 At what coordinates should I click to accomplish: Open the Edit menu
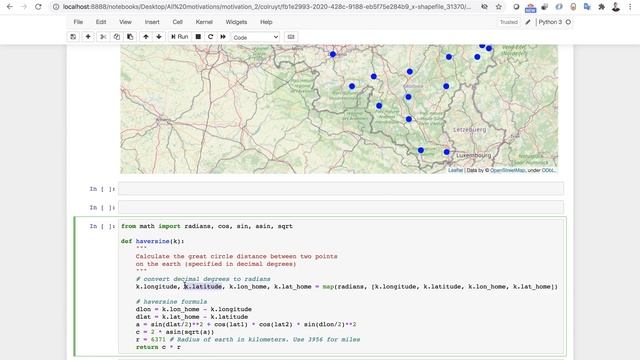click(x=101, y=22)
